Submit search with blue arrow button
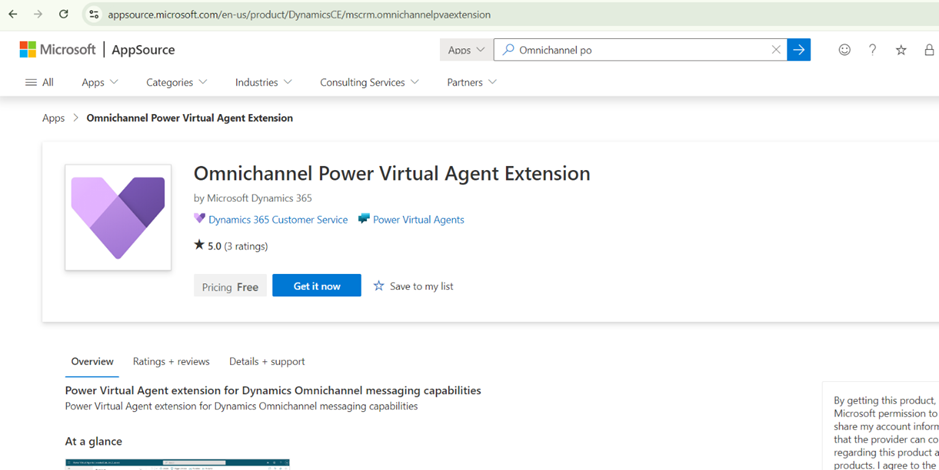Screen dimensions: 939x470 click(798, 50)
